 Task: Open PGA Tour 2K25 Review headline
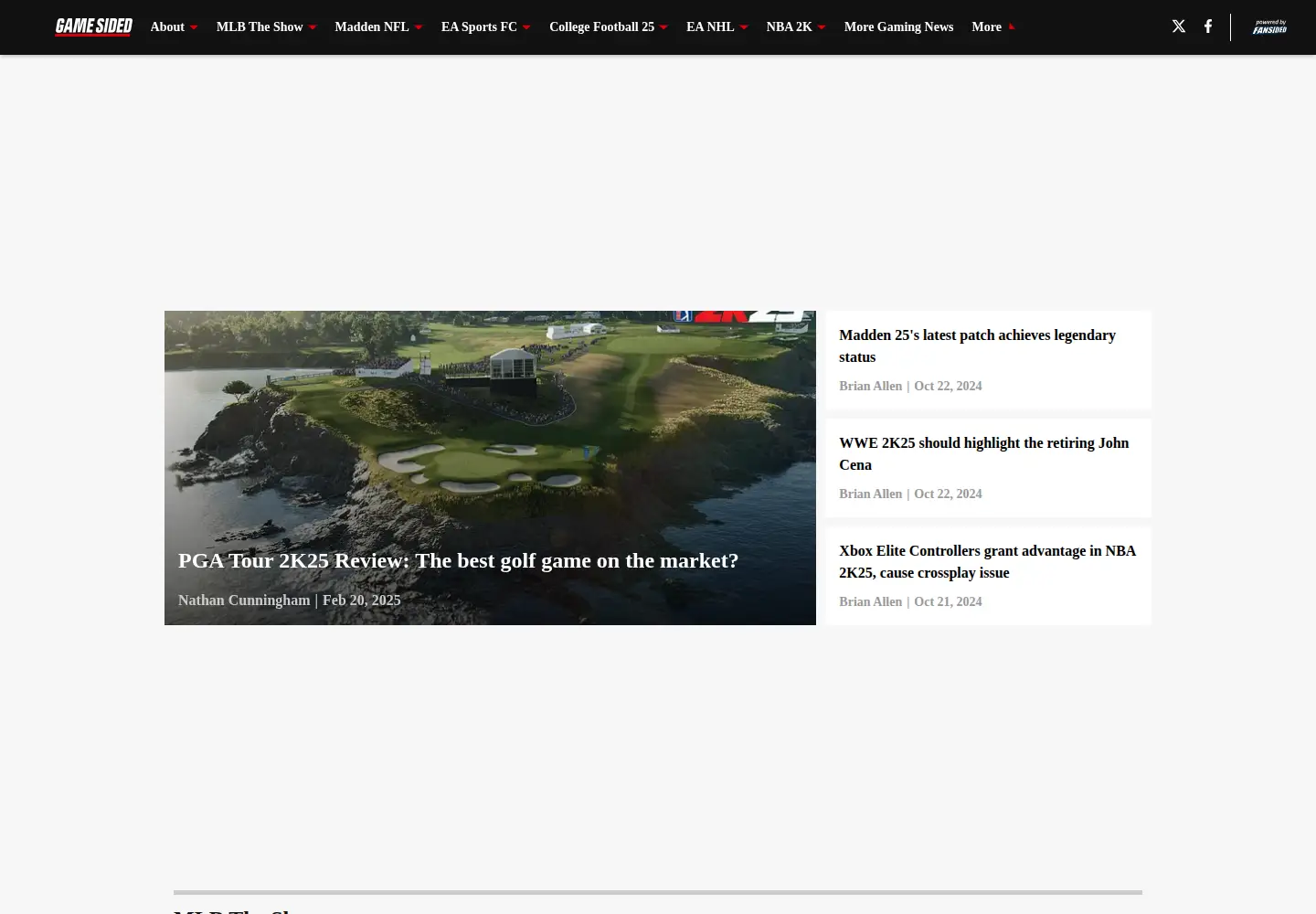click(x=458, y=560)
